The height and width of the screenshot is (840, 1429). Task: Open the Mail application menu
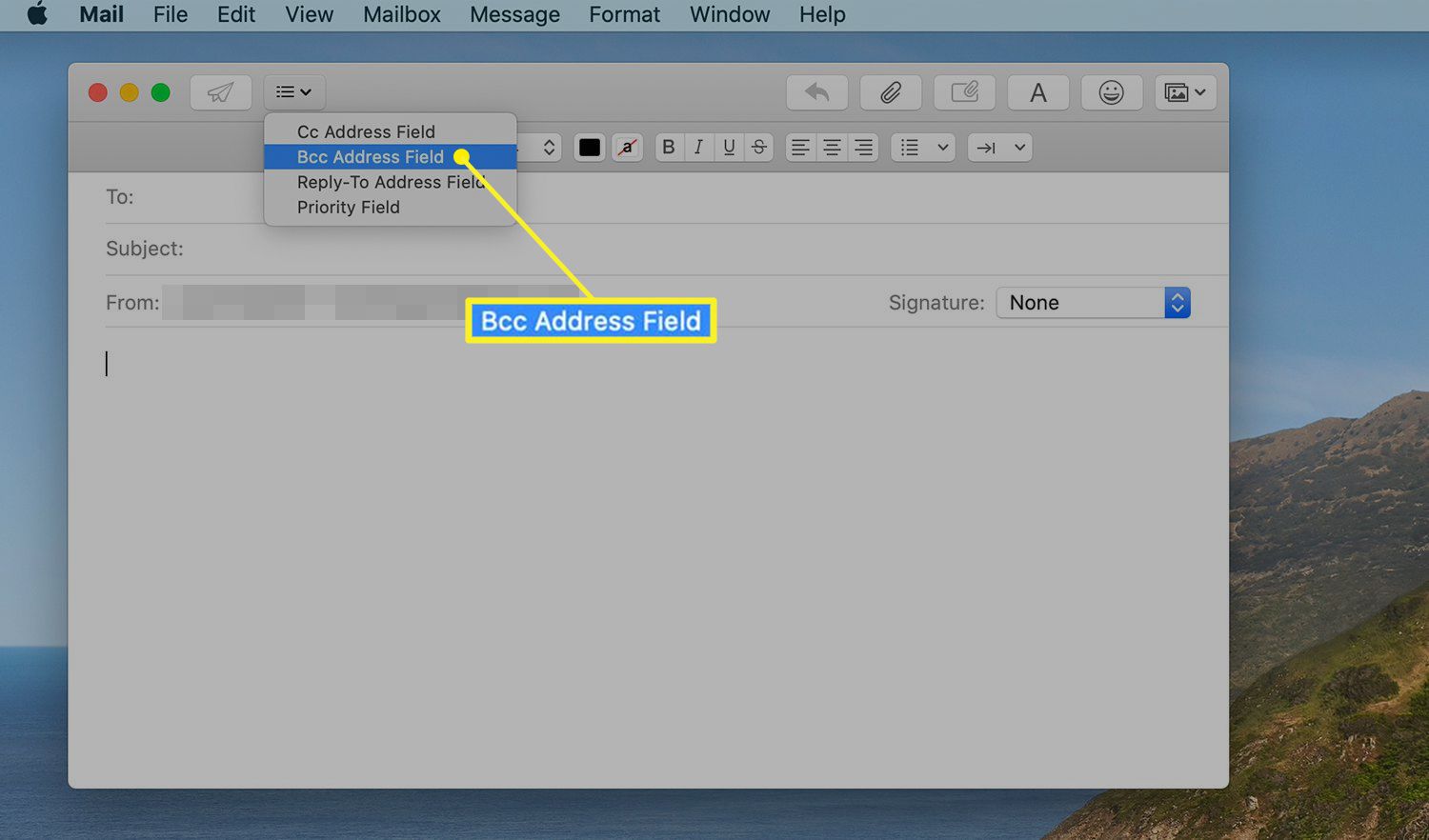click(102, 14)
